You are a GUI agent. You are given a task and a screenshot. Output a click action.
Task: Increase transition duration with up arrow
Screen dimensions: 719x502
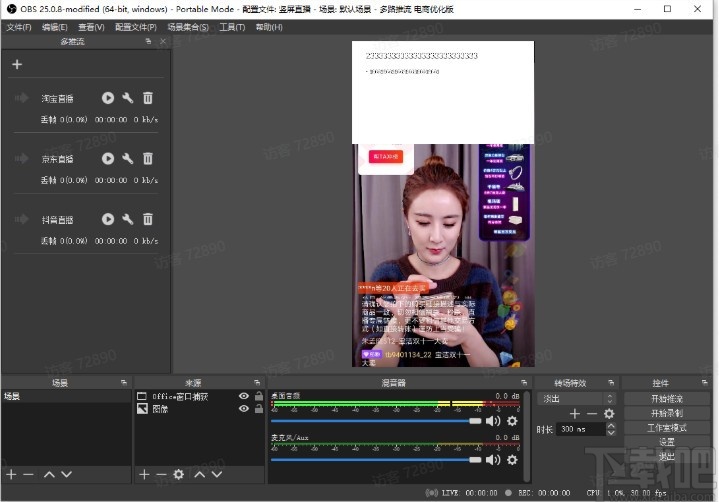(611, 426)
